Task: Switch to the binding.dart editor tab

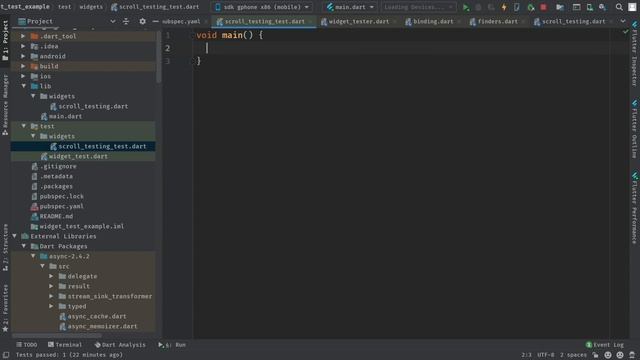Action: click(433, 21)
